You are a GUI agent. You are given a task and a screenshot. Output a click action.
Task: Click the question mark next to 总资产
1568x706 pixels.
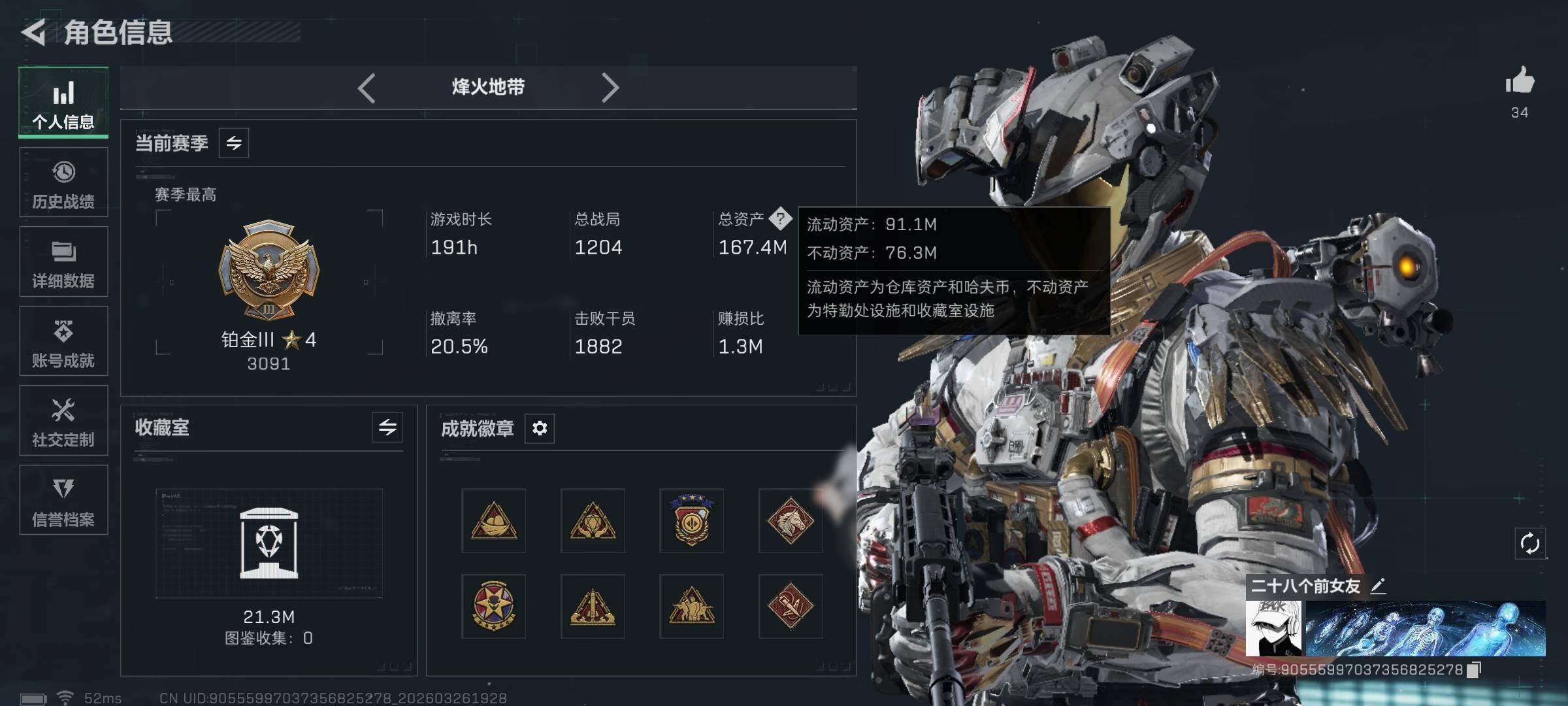tap(780, 219)
